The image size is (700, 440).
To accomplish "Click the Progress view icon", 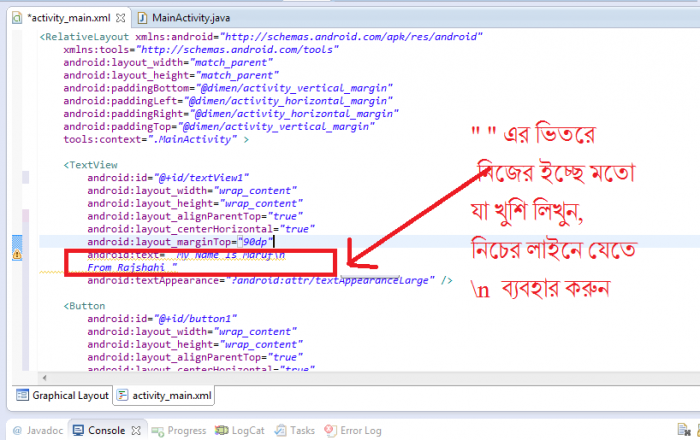I will (157, 431).
